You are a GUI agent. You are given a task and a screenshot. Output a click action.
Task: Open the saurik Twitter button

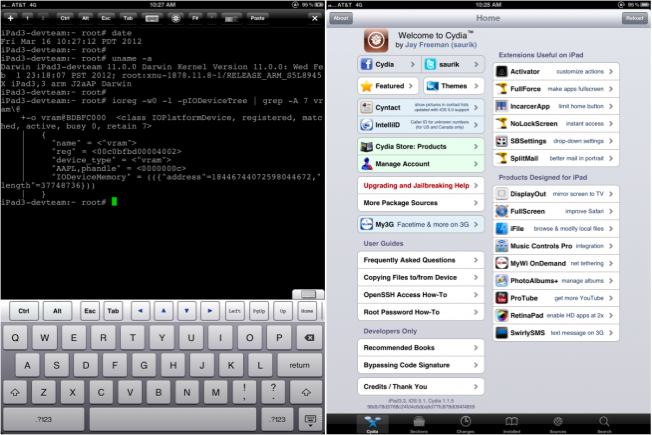point(451,65)
